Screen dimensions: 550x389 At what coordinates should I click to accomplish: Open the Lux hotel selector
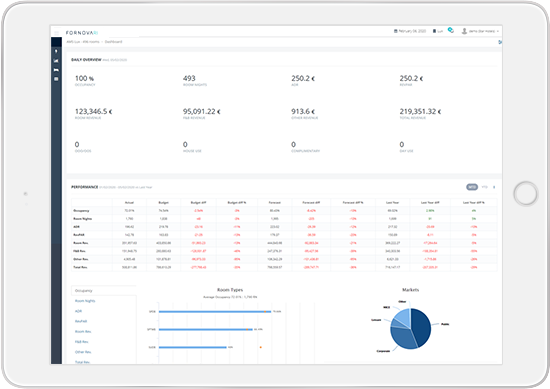coord(437,31)
